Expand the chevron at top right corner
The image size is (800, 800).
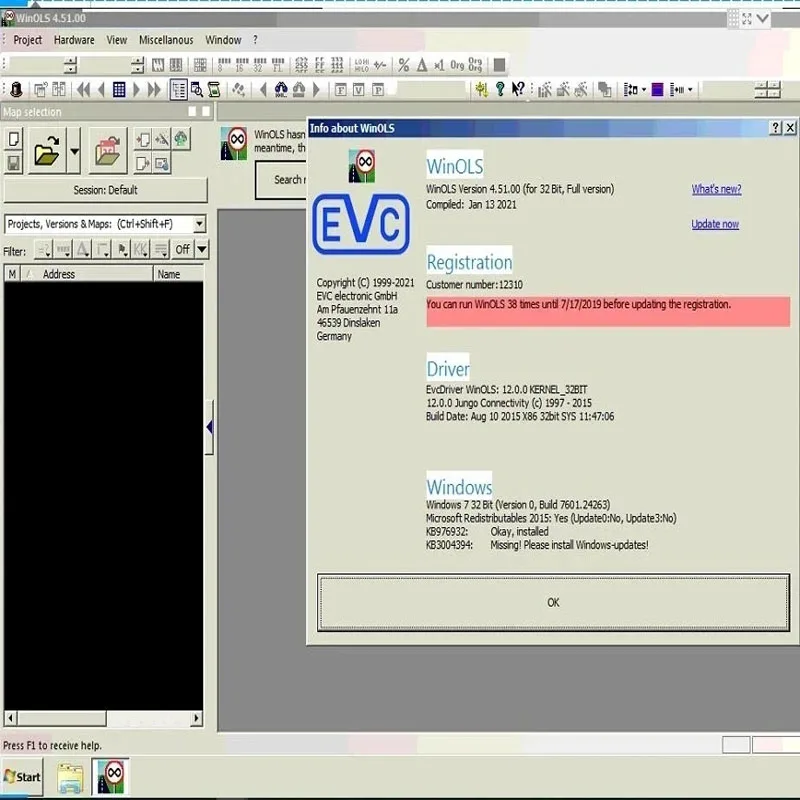(x=763, y=19)
